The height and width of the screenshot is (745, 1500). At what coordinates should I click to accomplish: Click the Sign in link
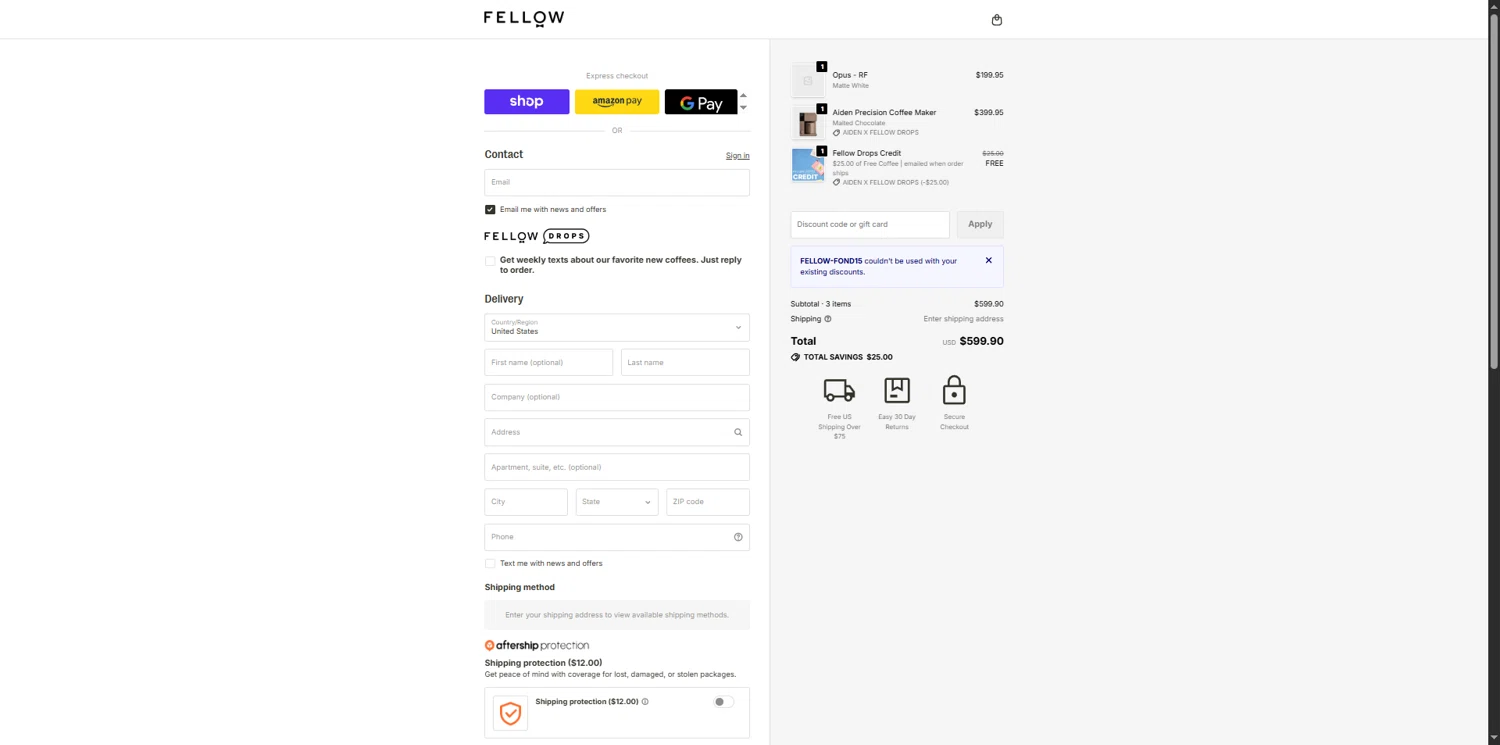point(737,156)
